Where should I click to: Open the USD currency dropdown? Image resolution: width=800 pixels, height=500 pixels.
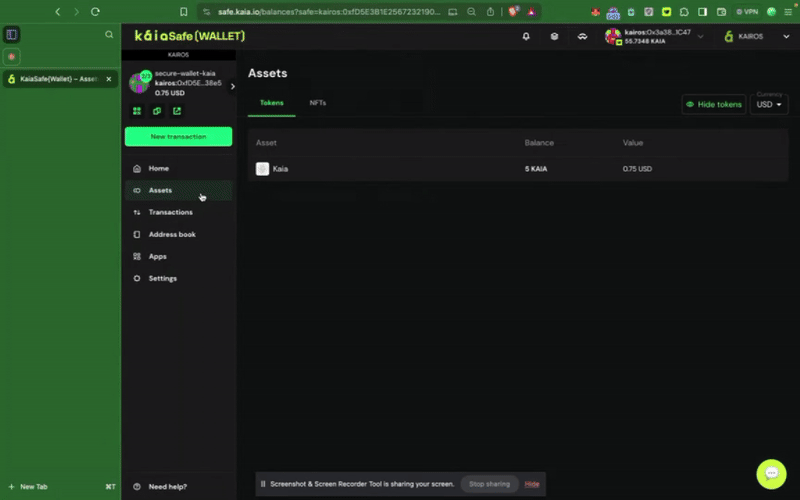769,104
